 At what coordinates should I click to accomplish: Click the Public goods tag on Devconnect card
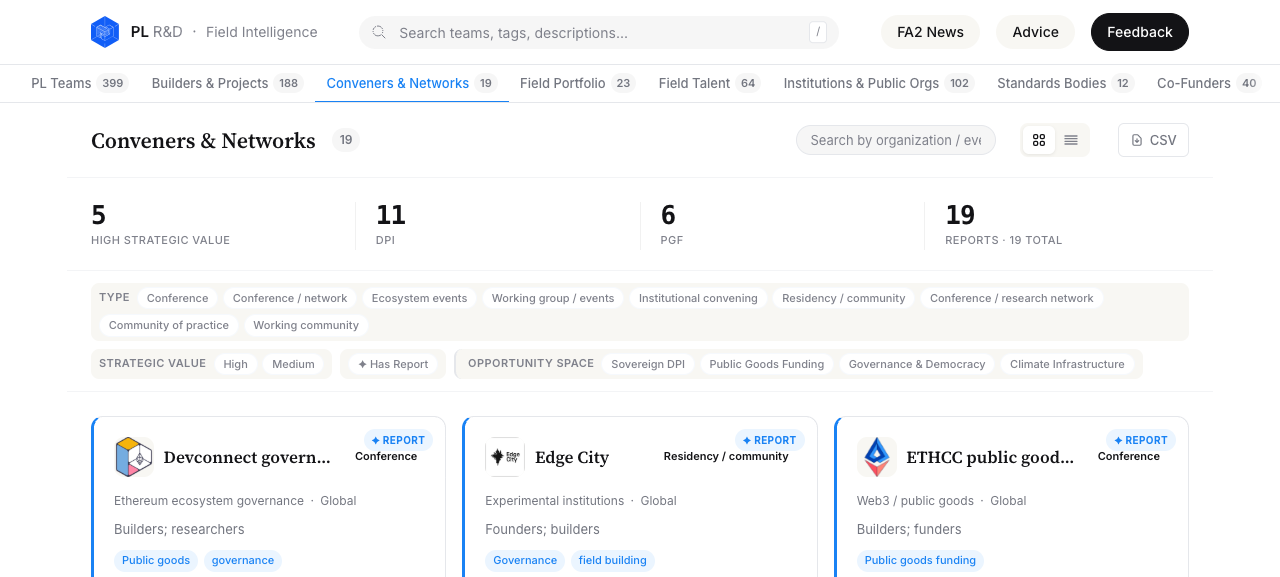tap(156, 560)
